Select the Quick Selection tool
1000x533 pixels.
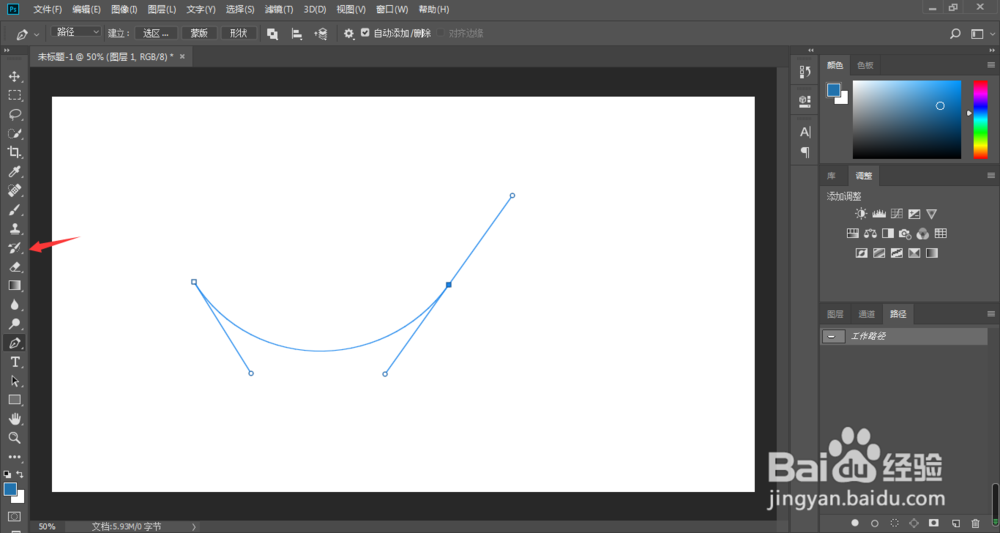coord(15,133)
